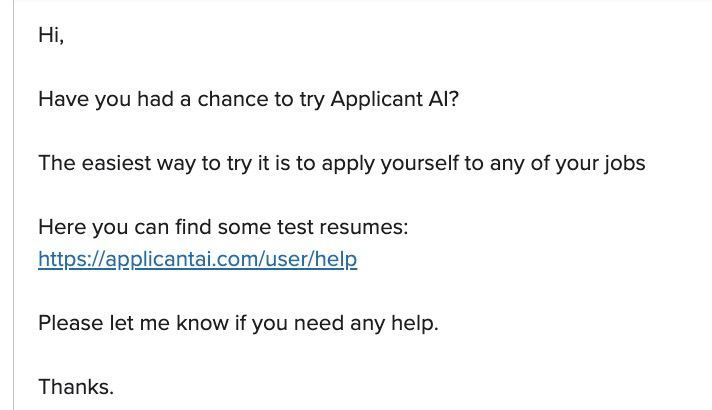712x410 pixels.
Task: Click the 'Thanks.' closing line
Action: [x=76, y=387]
